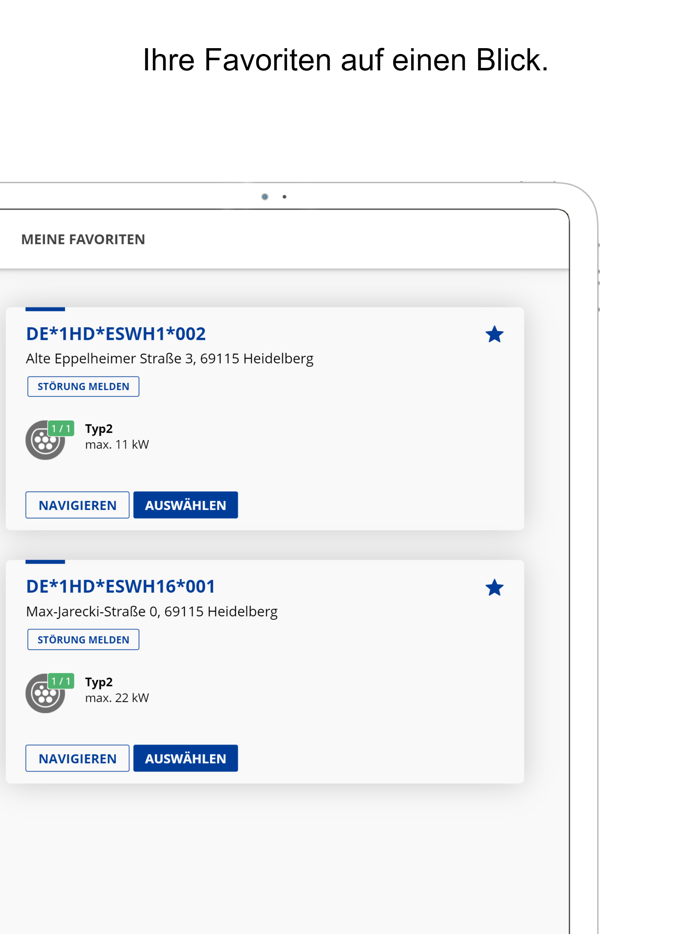
Task: Click Typ2 plug icon of 11 kW charger
Action: [45, 441]
